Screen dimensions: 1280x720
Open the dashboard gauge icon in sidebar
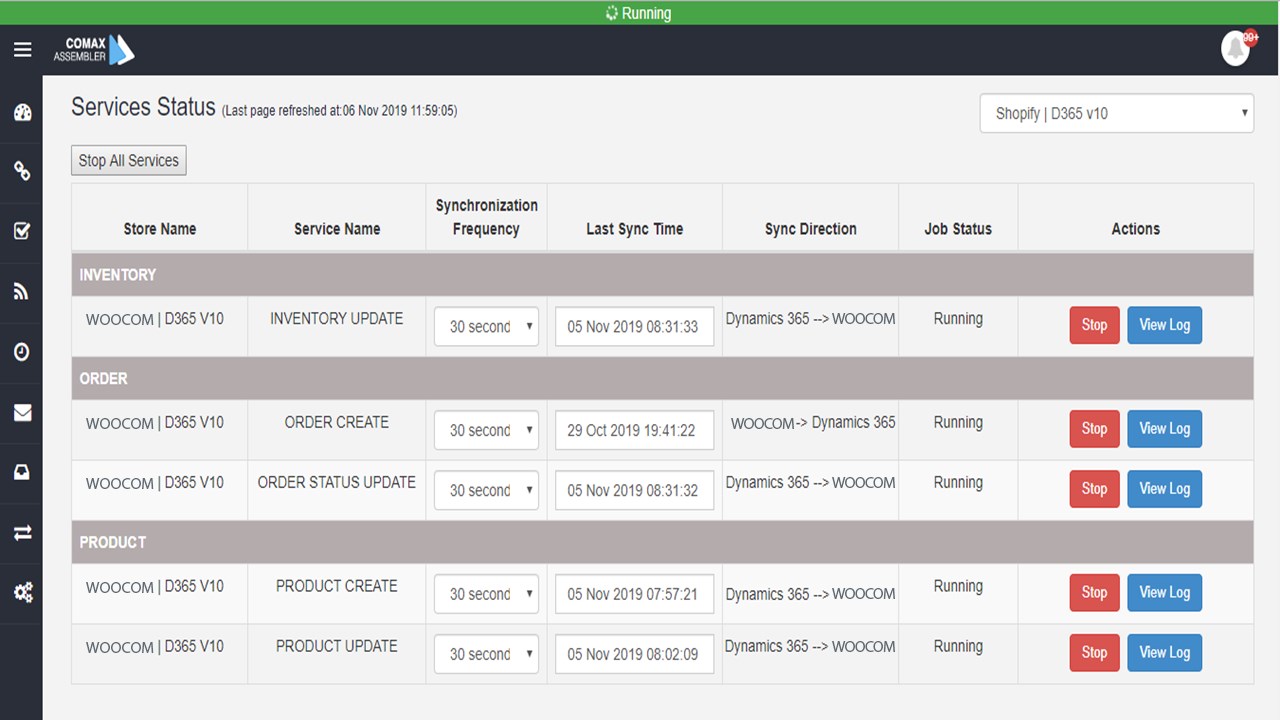pos(22,112)
